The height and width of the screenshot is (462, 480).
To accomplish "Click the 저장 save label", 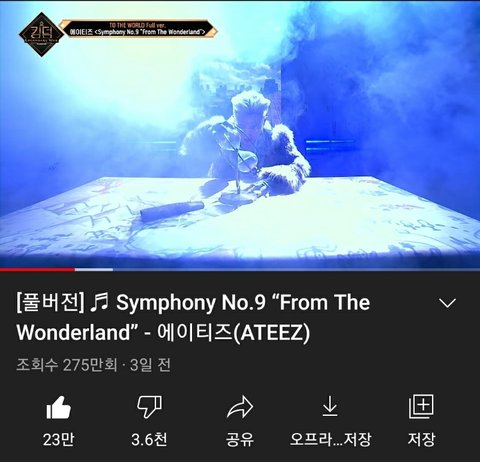I will [421, 439].
